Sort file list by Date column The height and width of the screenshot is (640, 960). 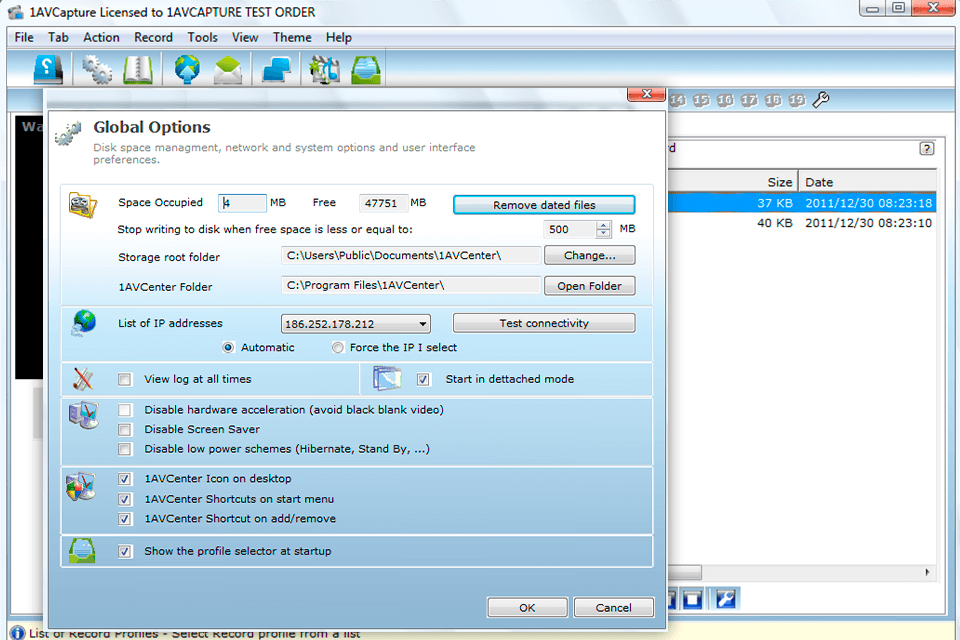coord(868,182)
